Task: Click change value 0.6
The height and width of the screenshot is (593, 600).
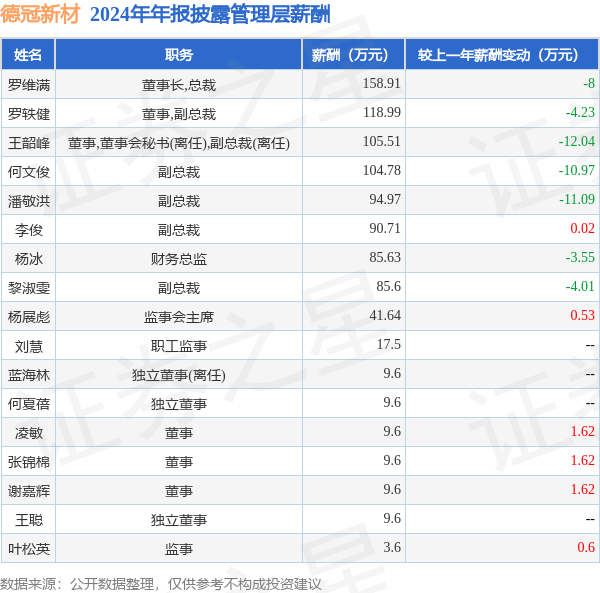Action: [x=586, y=547]
